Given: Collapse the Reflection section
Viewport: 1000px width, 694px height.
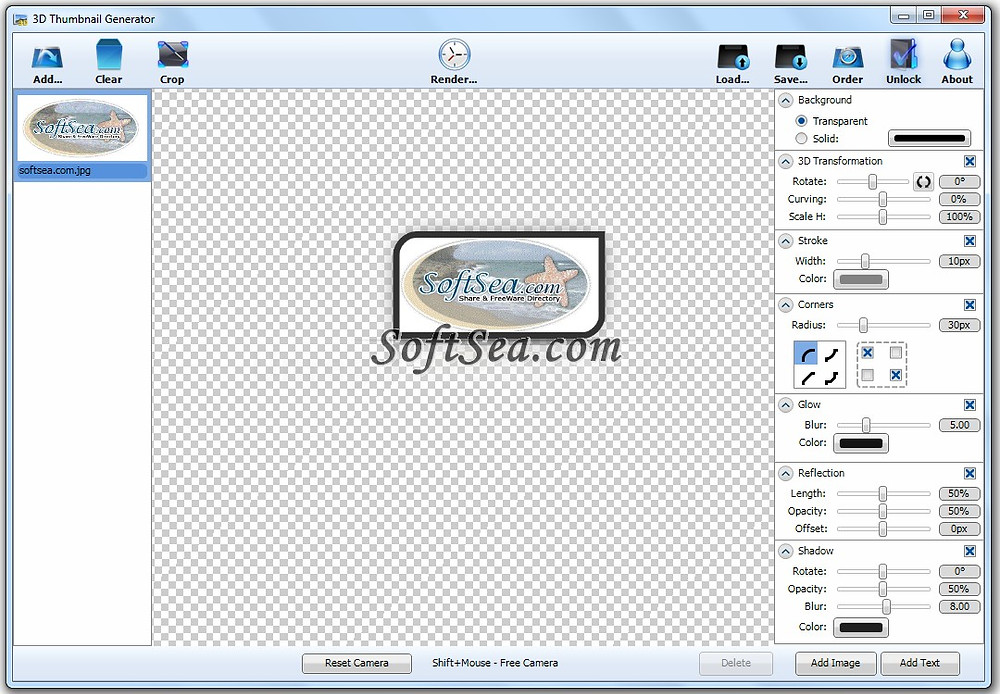Looking at the screenshot, I should 786,473.
